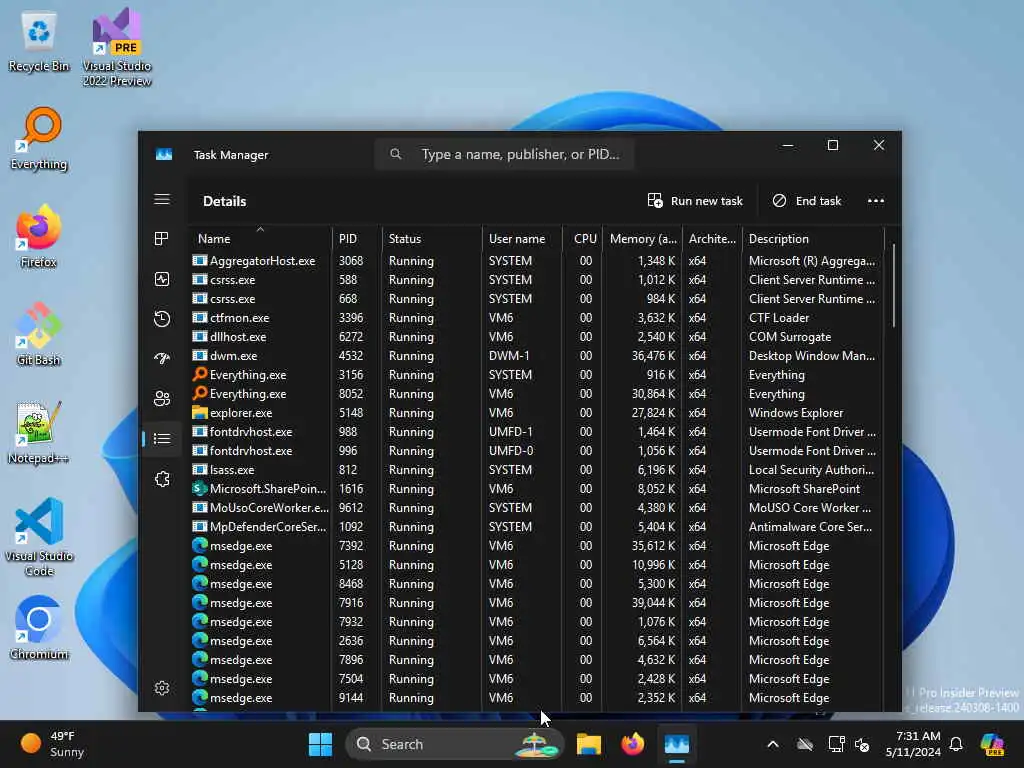Click Firefox desktop shortcut
Image resolution: width=1024 pixels, height=768 pixels.
[39, 236]
